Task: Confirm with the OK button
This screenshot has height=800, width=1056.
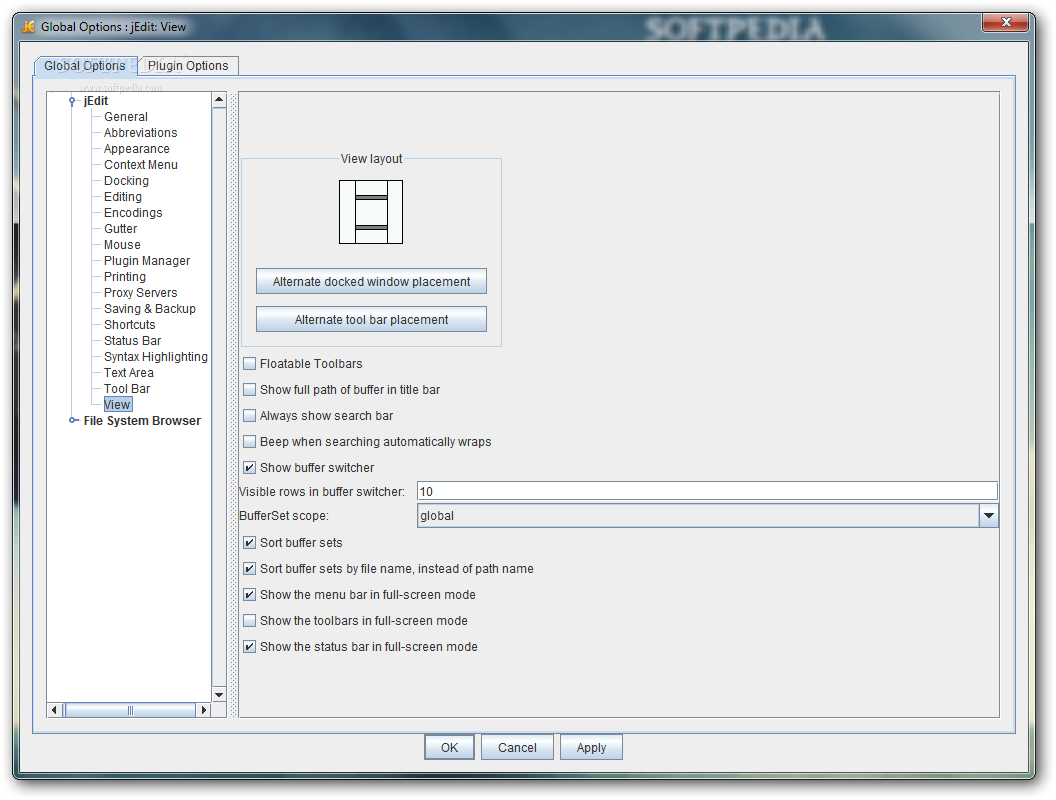Action: coord(449,747)
